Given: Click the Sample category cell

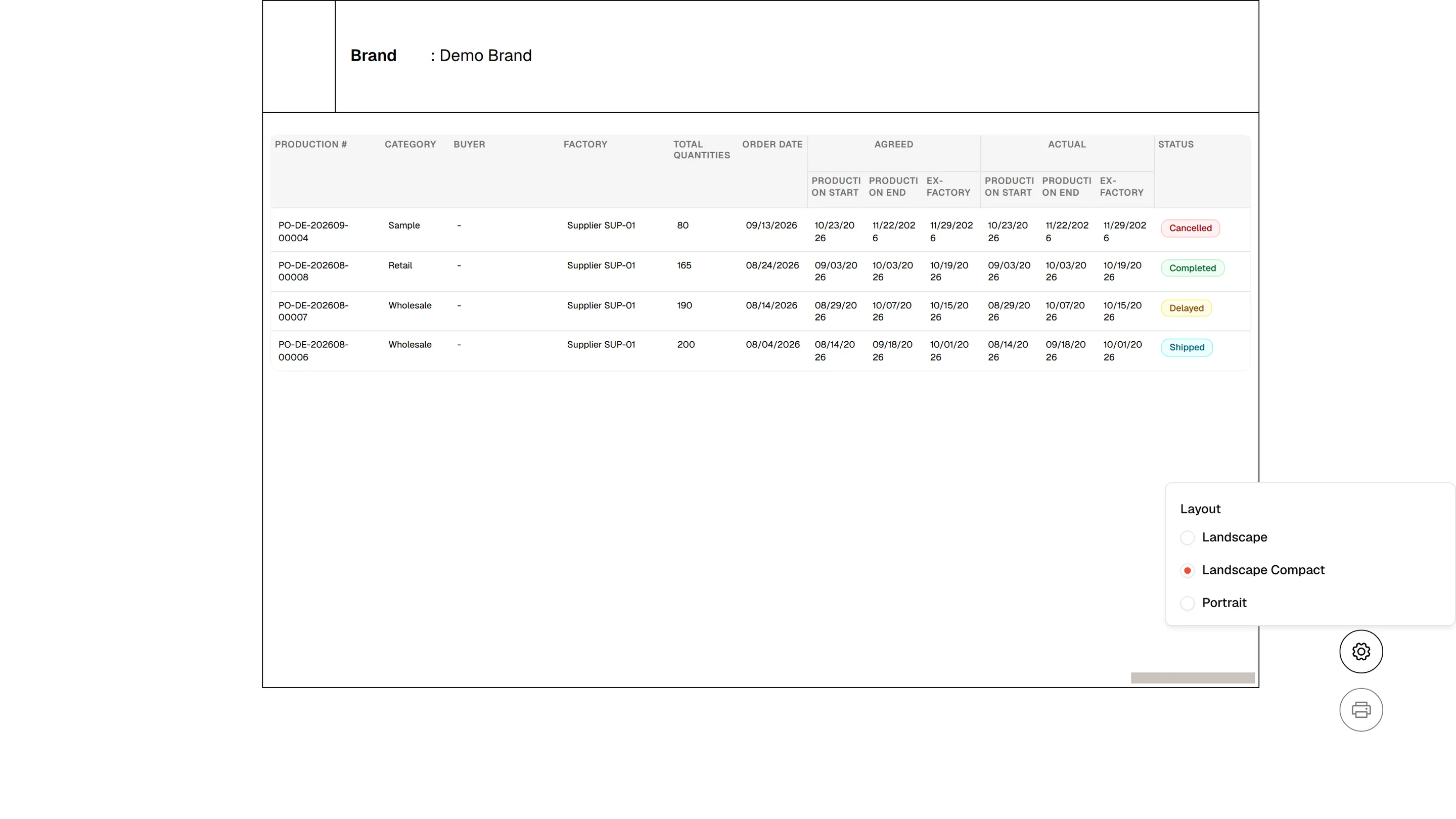Looking at the screenshot, I should 404,225.
